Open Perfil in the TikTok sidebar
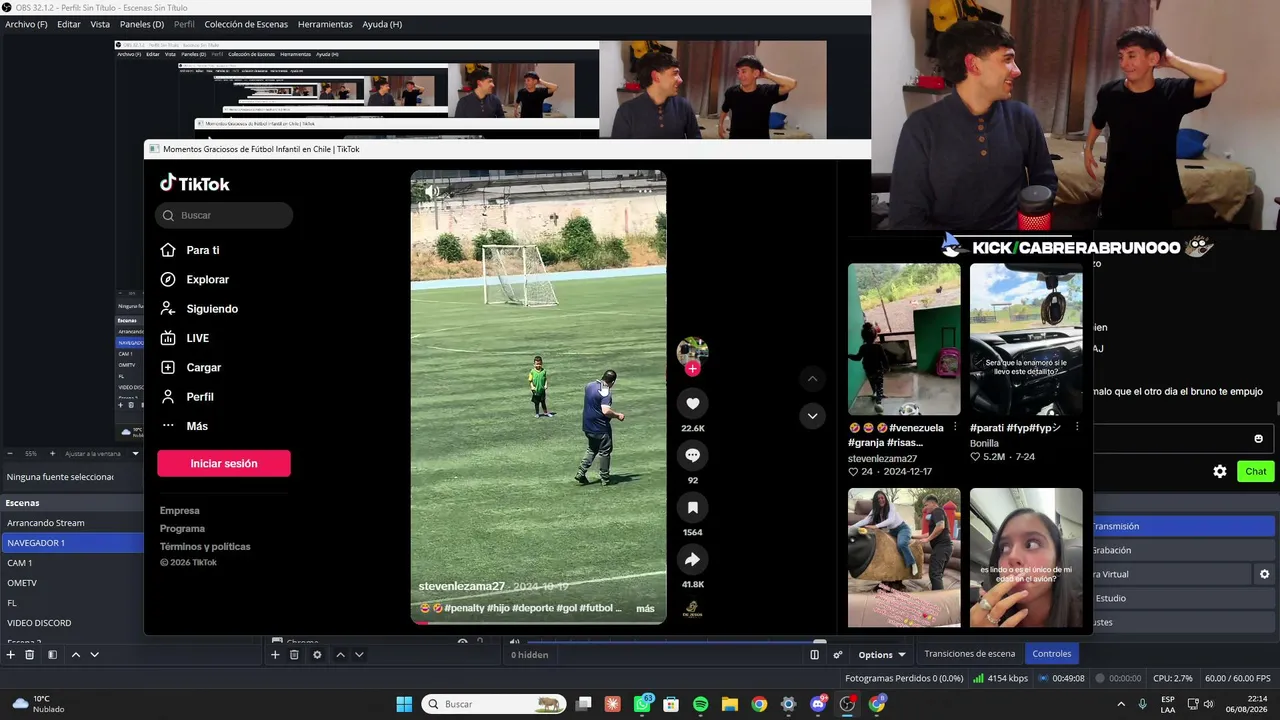Viewport: 1280px width, 720px height. [x=199, y=397]
